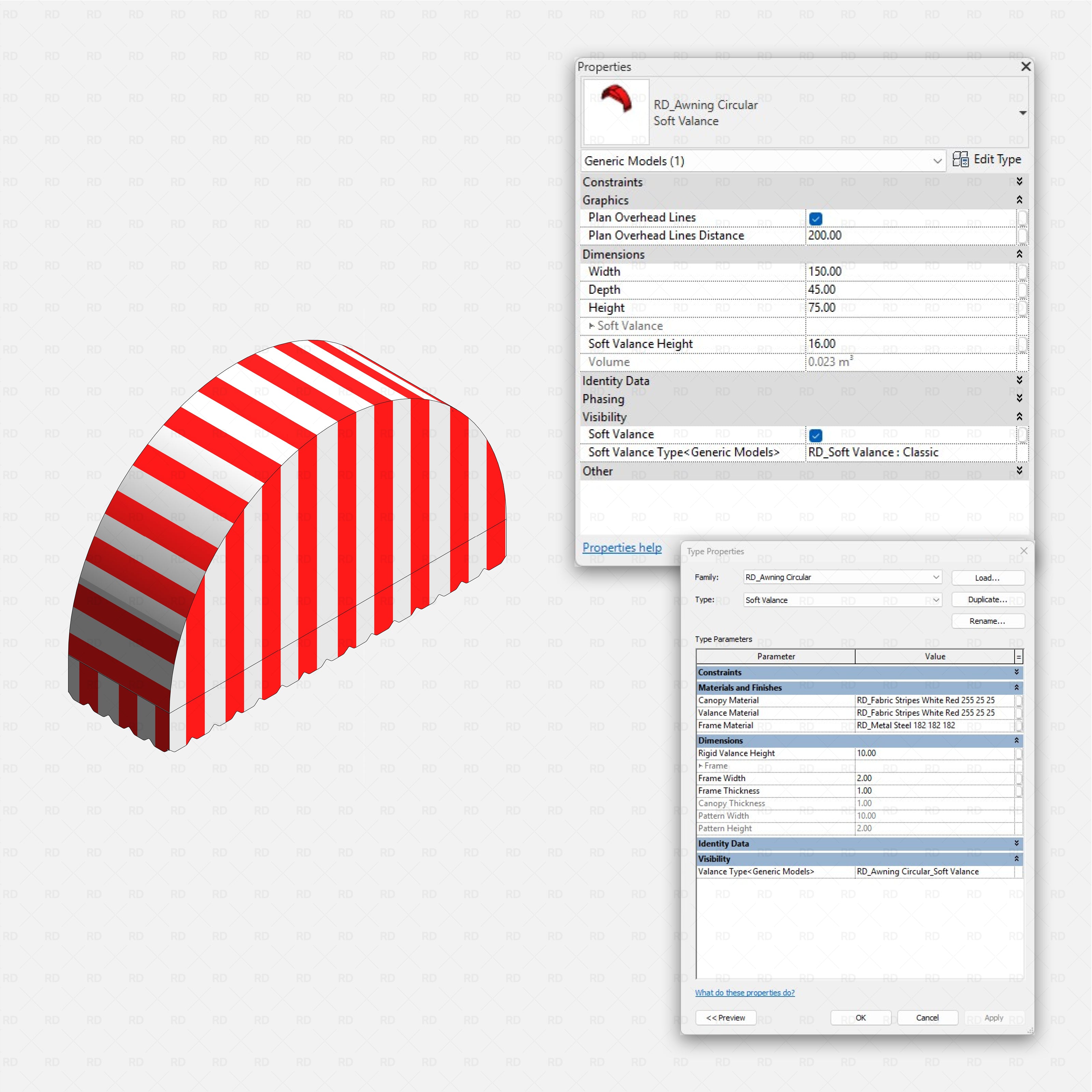This screenshot has width=1092, height=1092.
Task: Close the Properties palette
Action: tap(1026, 67)
